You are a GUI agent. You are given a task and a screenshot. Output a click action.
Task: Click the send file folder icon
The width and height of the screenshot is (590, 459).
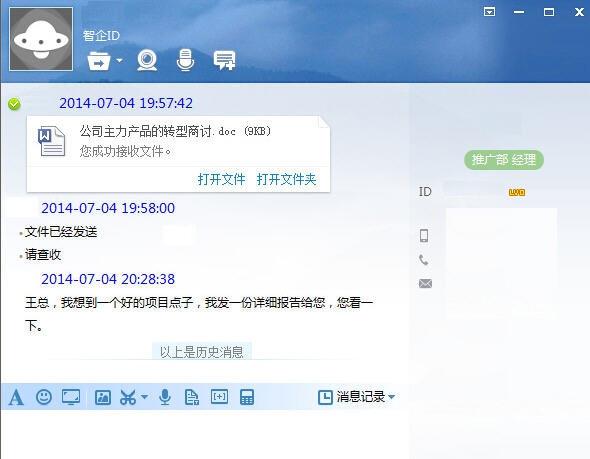click(99, 61)
